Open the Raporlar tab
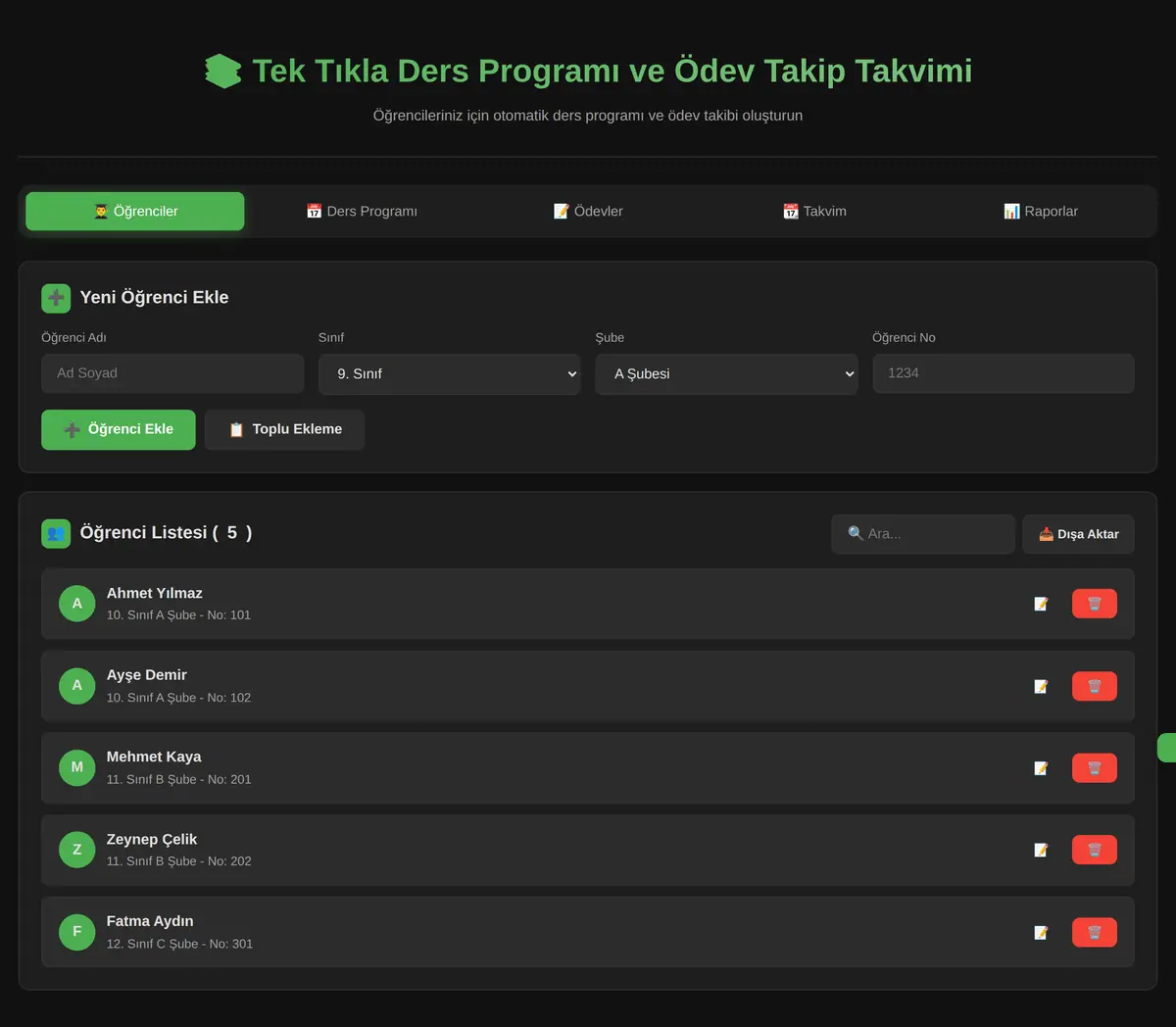 1041,212
